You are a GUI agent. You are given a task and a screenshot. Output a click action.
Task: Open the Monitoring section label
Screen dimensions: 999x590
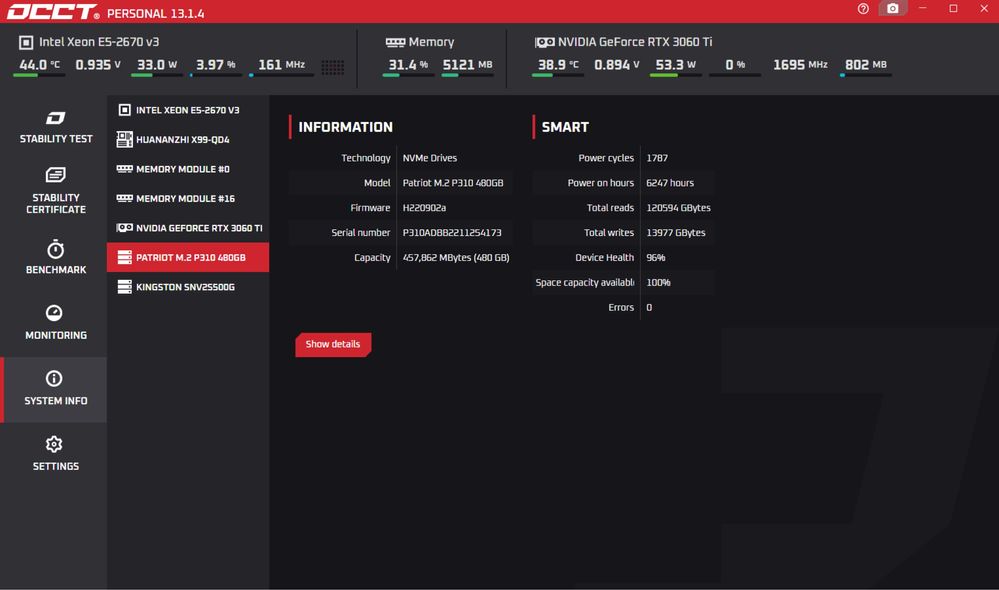tap(56, 335)
